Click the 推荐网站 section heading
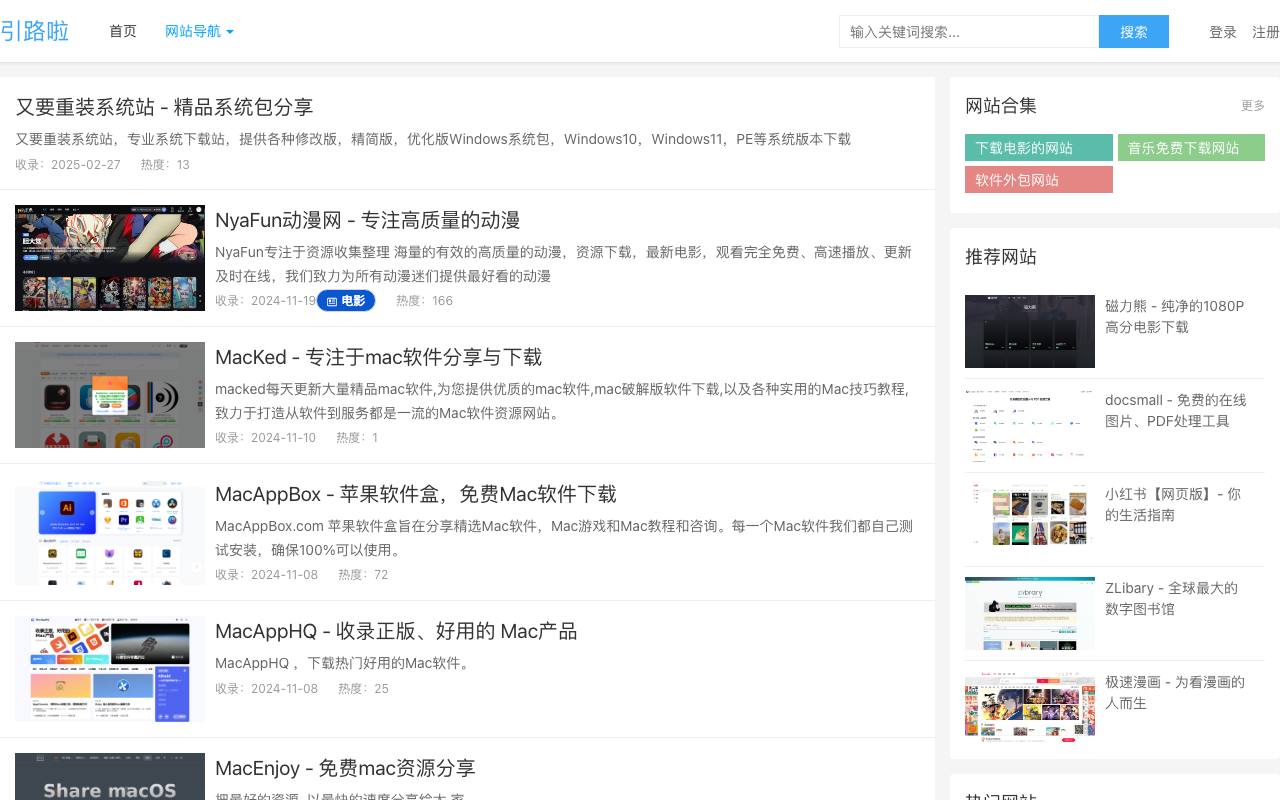This screenshot has width=1280, height=800. click(x=1001, y=257)
